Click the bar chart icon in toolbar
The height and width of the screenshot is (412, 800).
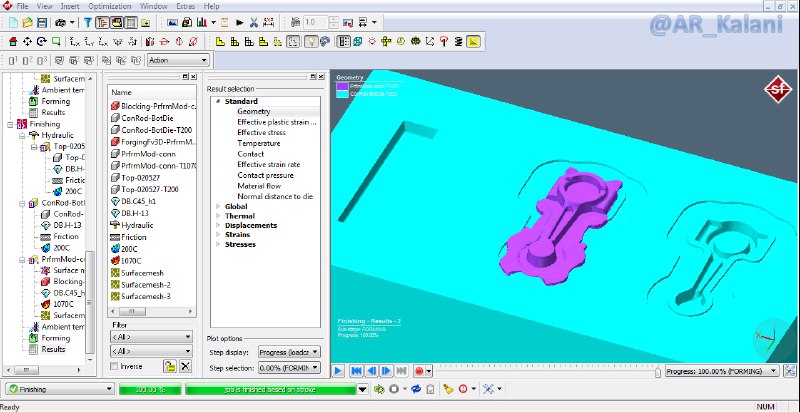pyautogui.click(x=202, y=22)
